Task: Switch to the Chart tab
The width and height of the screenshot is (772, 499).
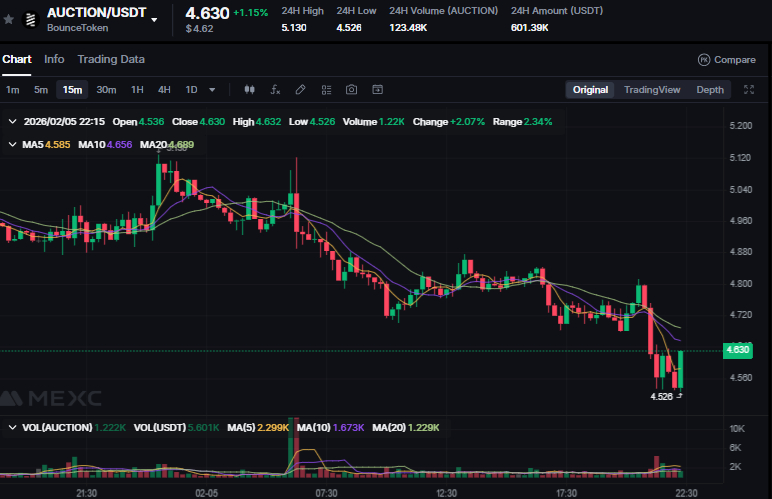Action: click(x=17, y=60)
